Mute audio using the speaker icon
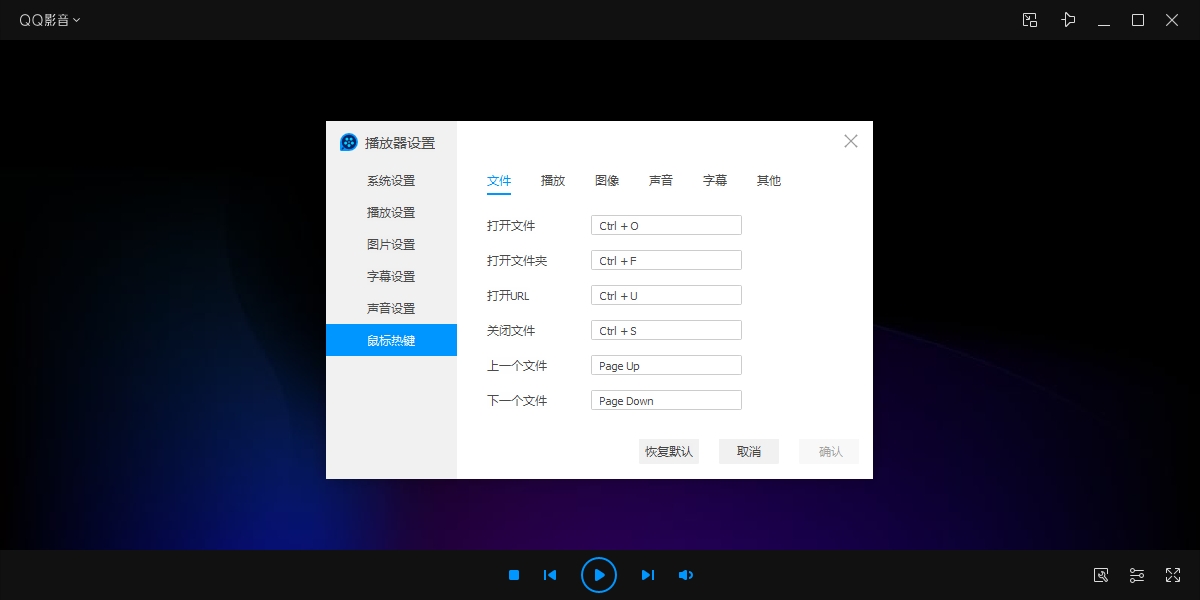1200x600 pixels. click(x=685, y=575)
